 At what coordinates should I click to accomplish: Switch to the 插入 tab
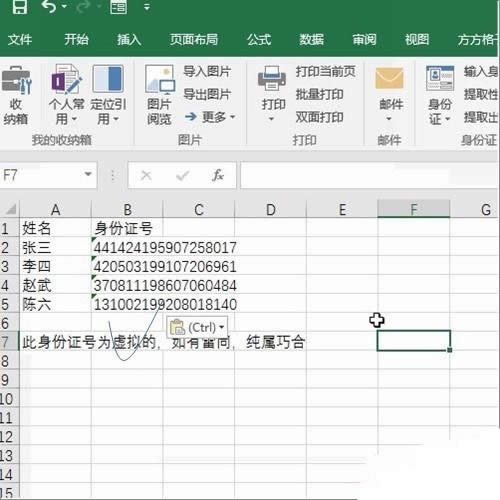coord(129,40)
